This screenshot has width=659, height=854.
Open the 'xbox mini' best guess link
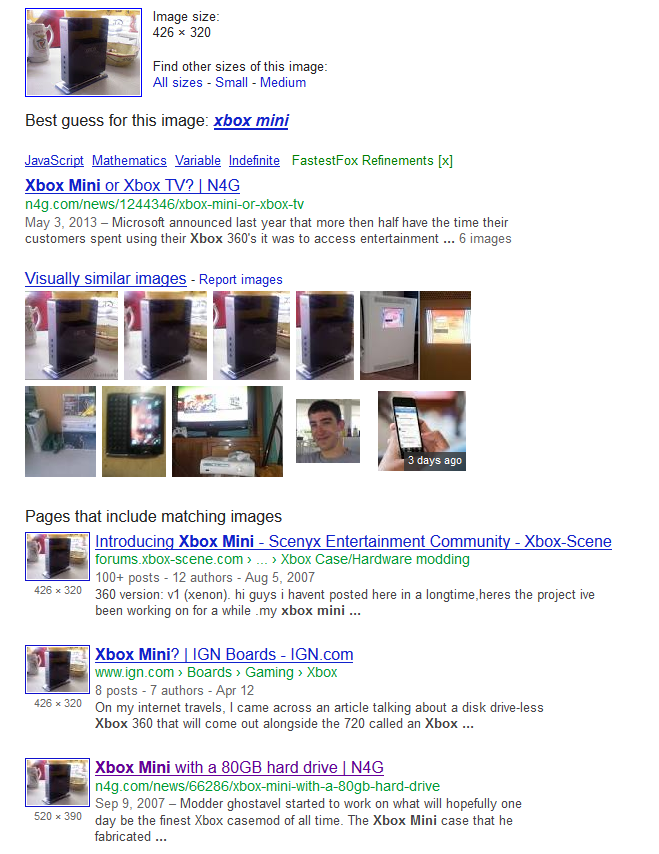pyautogui.click(x=251, y=120)
